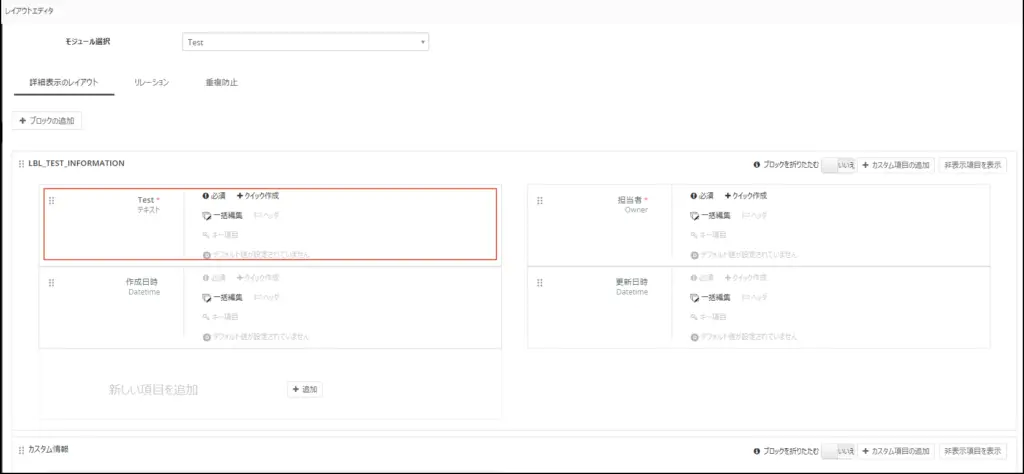This screenshot has height=474, width=1024.
Task: Switch to the 重複防止 tab
Action: [221, 82]
